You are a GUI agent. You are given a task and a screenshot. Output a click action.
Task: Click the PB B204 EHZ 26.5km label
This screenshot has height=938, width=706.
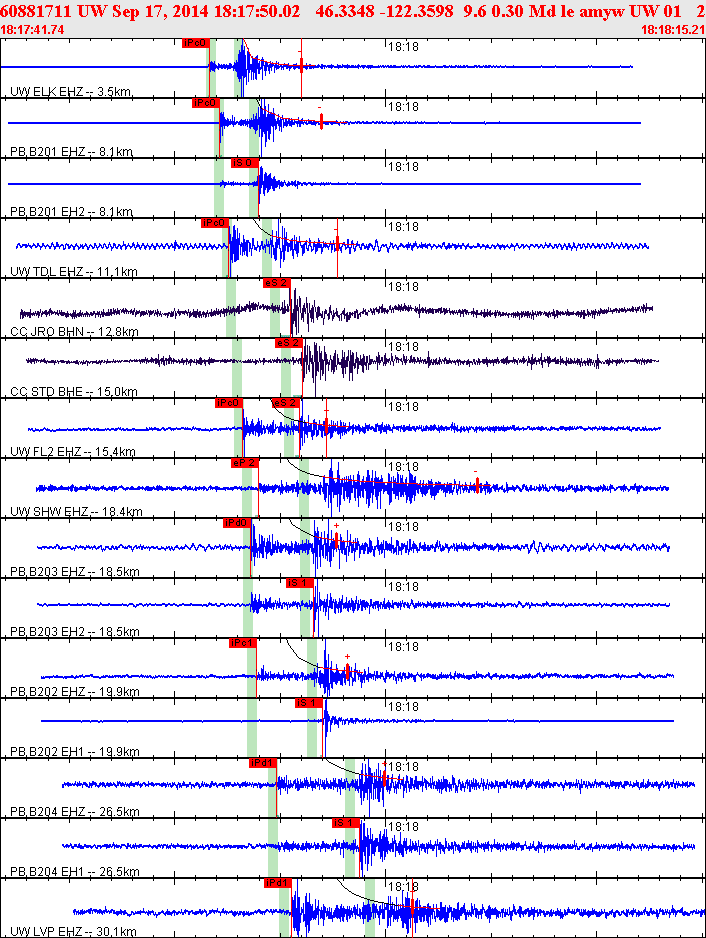[75, 812]
